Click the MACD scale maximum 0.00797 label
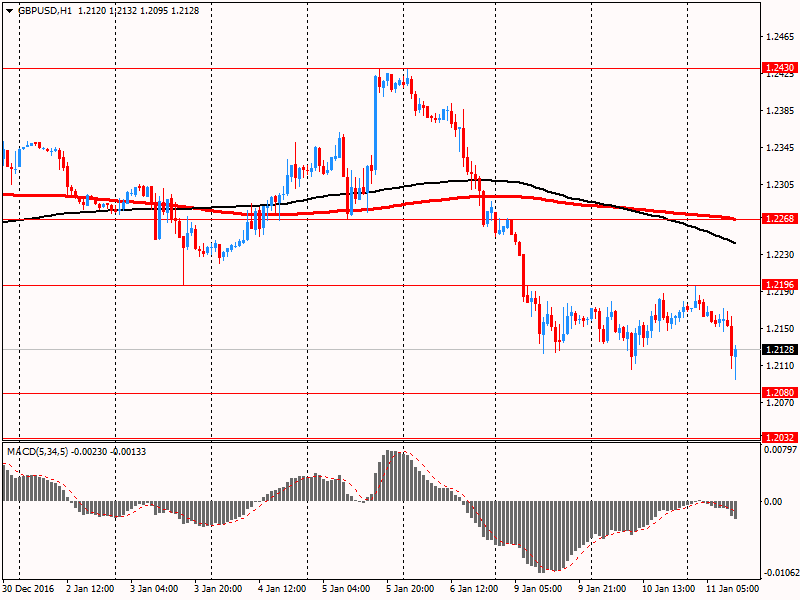Image resolution: width=800 pixels, height=600 pixels. (x=779, y=450)
